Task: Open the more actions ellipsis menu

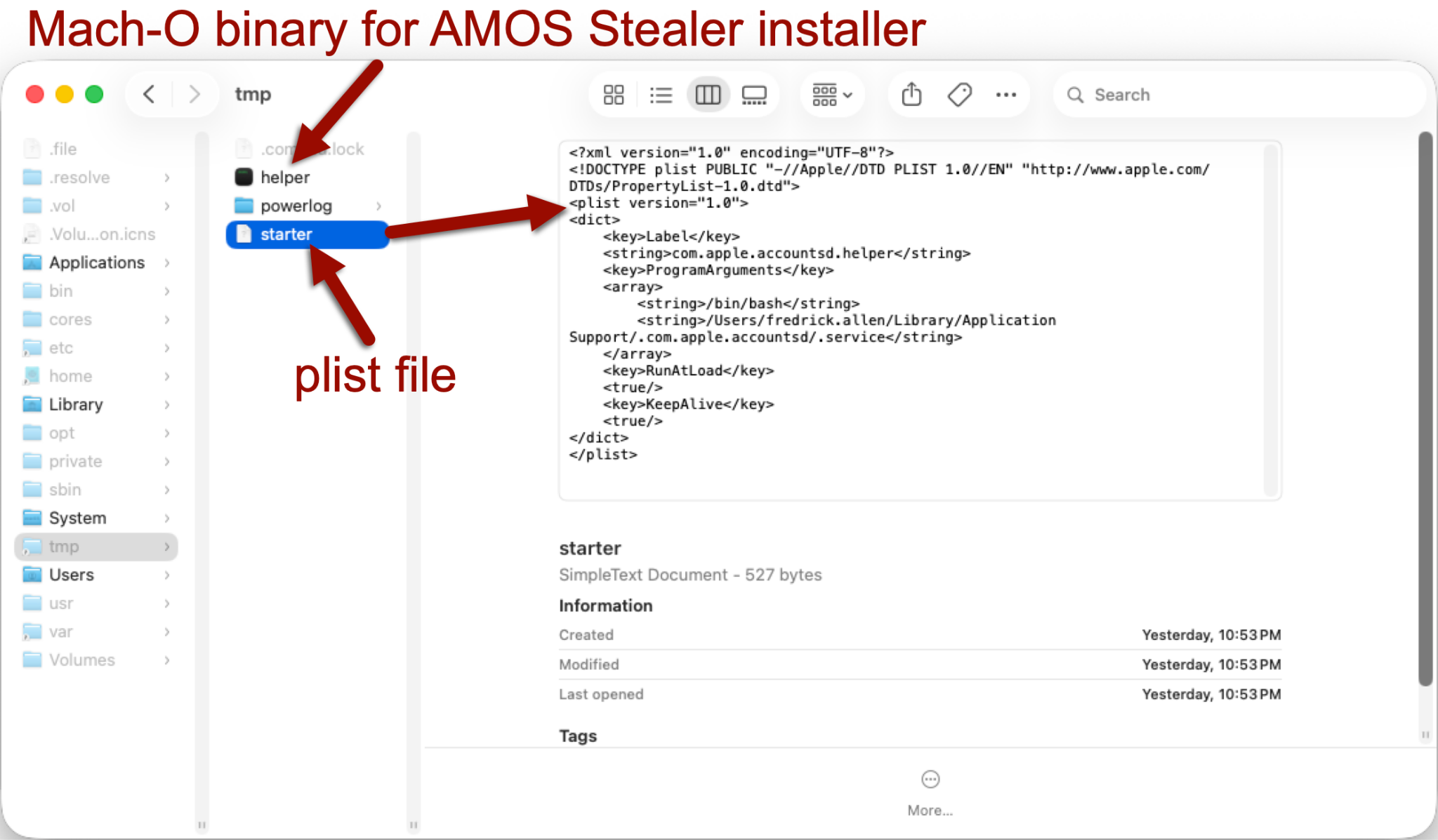Action: (x=1005, y=95)
